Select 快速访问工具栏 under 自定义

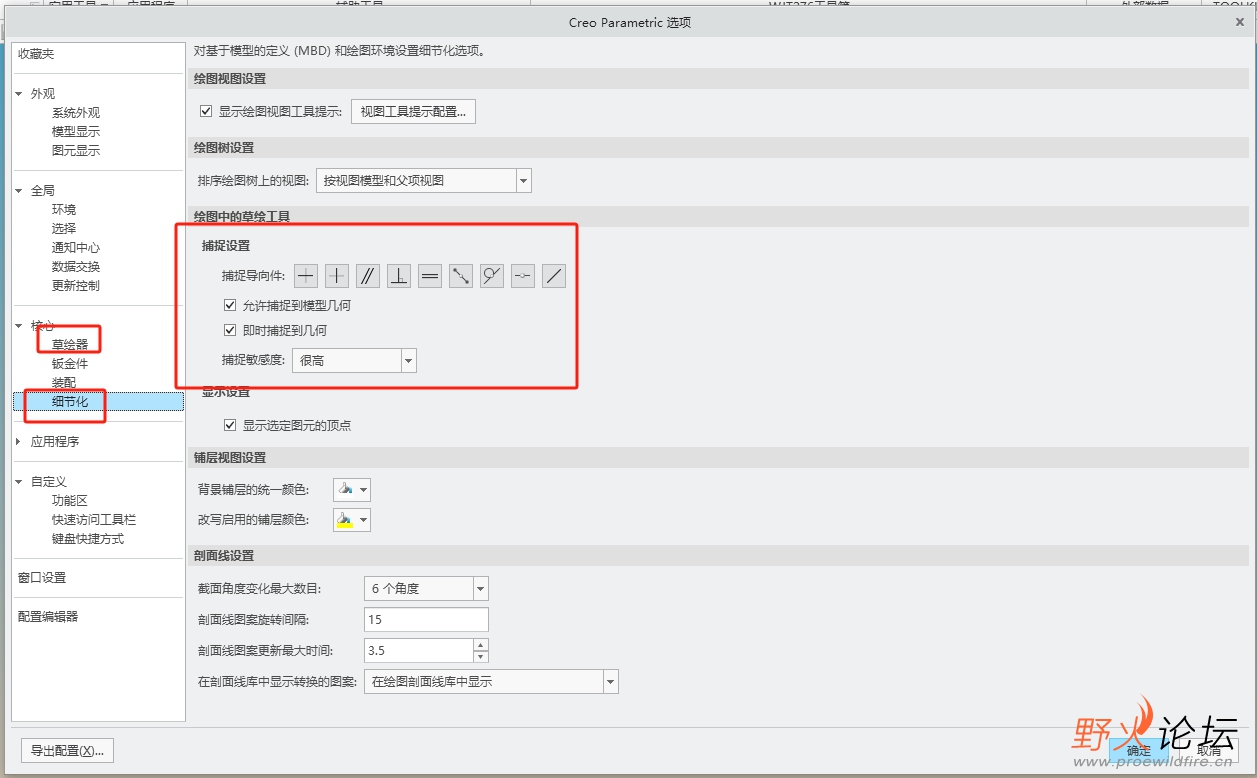point(94,520)
